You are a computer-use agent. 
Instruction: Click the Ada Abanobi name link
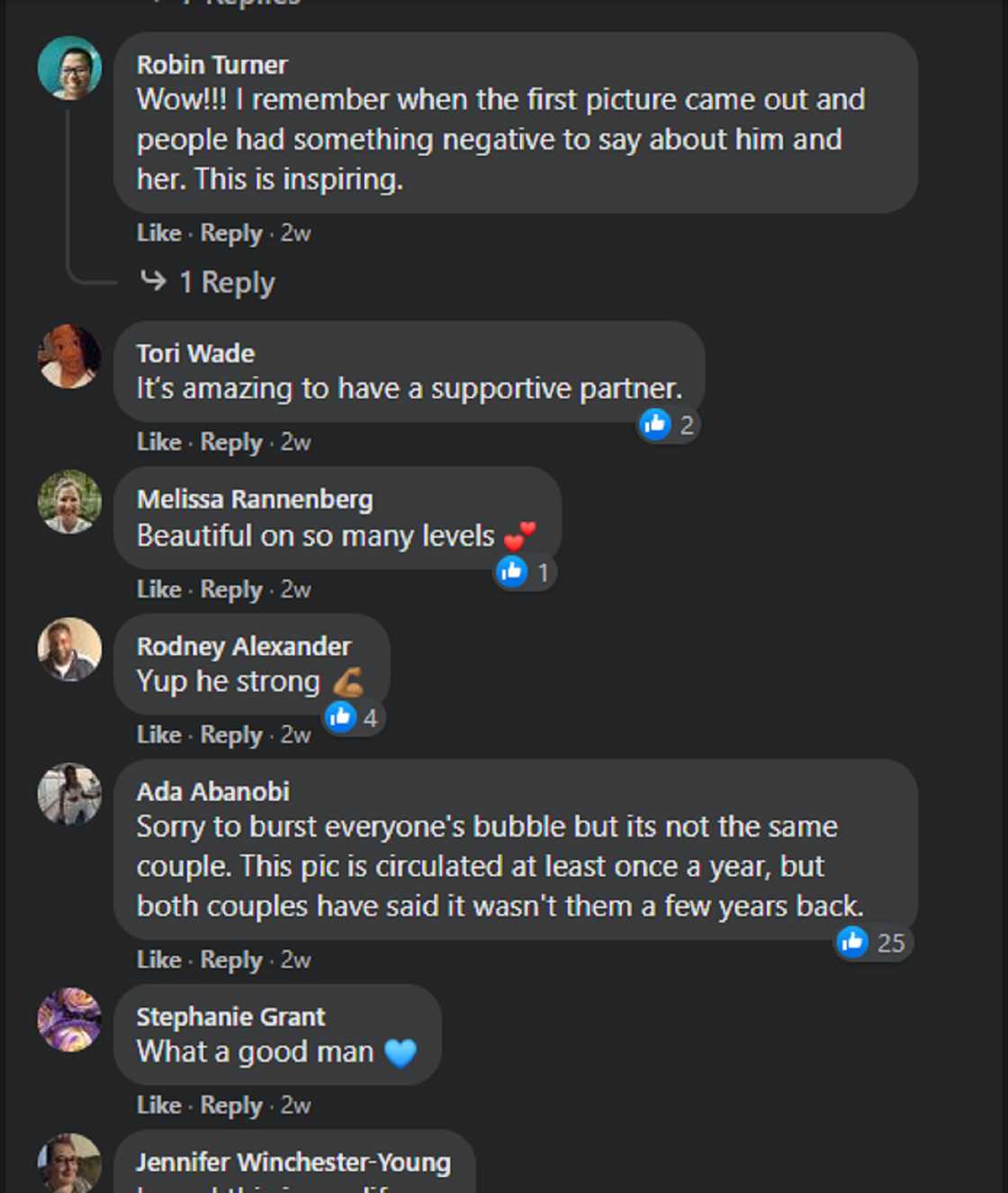click(x=212, y=791)
